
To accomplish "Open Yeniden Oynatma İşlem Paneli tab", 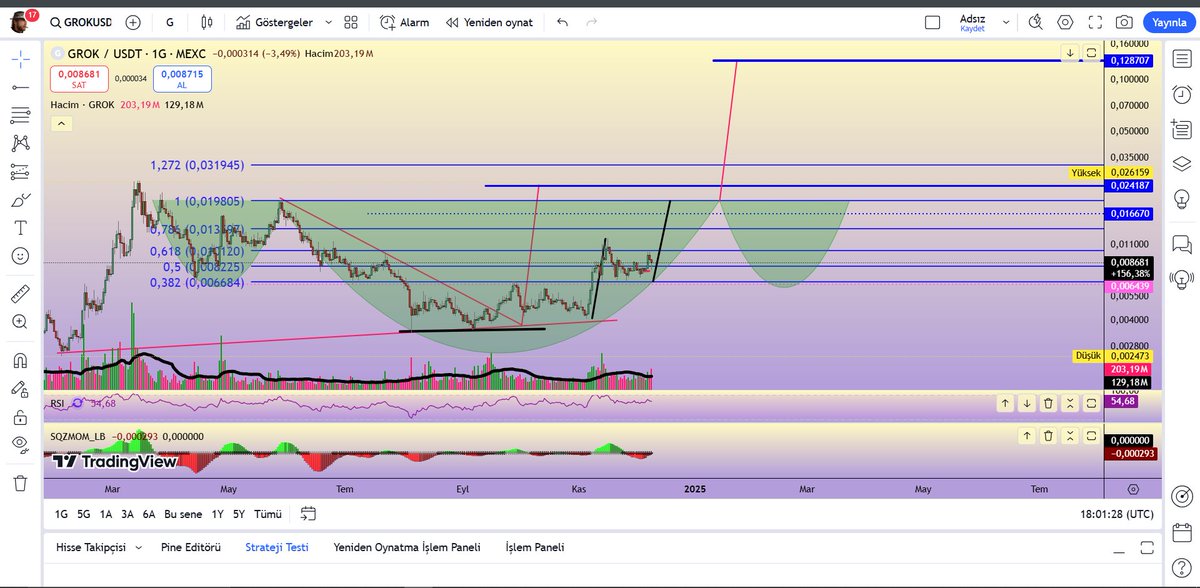I will [407, 547].
